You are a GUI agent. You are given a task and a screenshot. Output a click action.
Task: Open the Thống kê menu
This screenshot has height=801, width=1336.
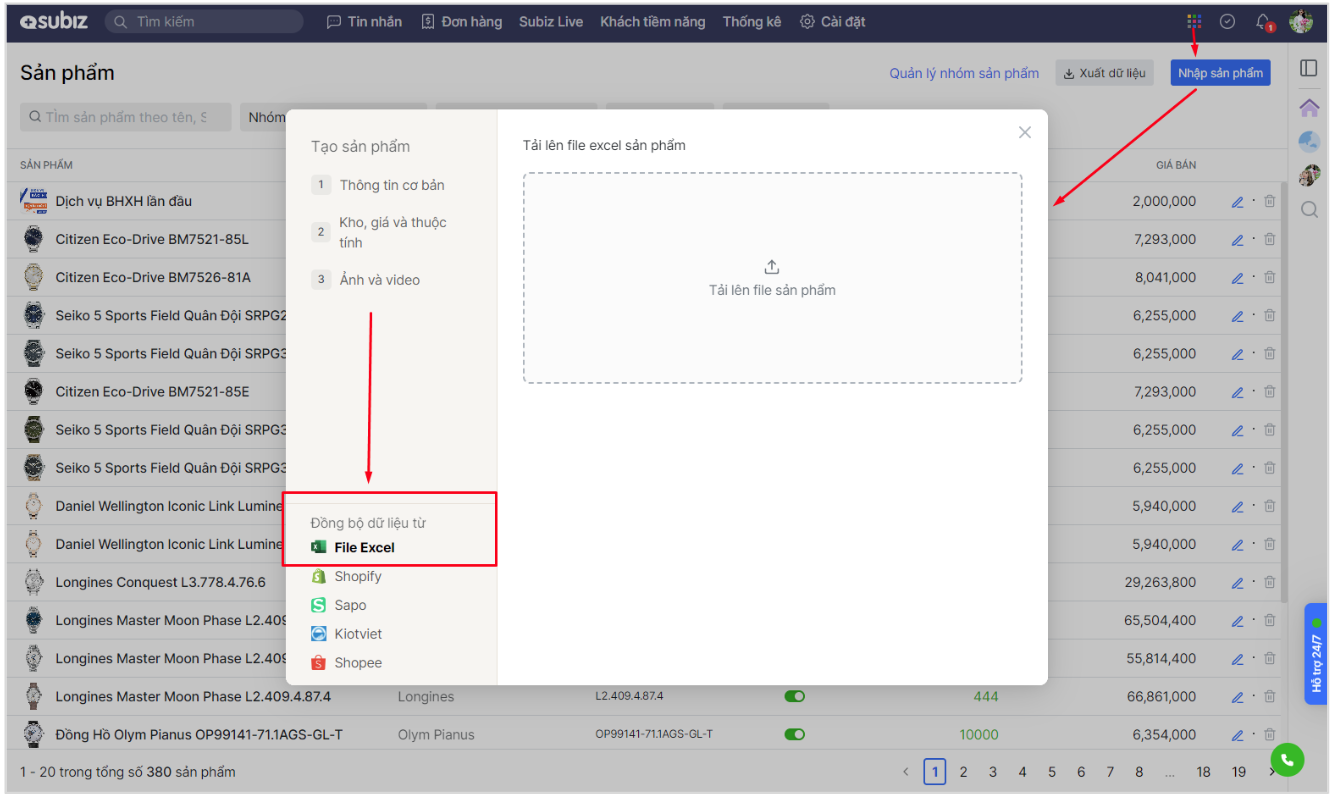pos(751,21)
